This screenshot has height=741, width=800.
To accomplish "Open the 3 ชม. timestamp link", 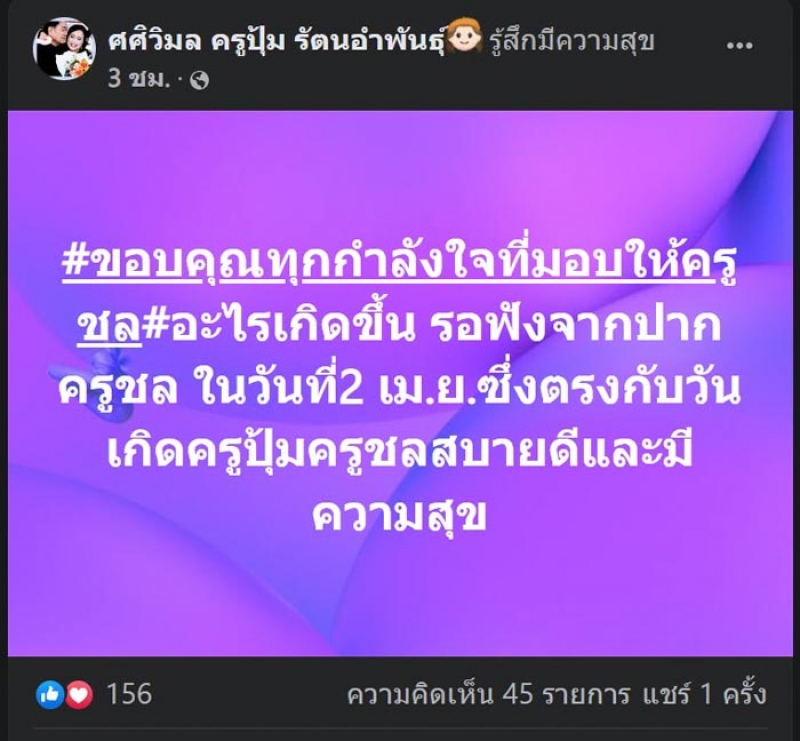I will click(138, 79).
